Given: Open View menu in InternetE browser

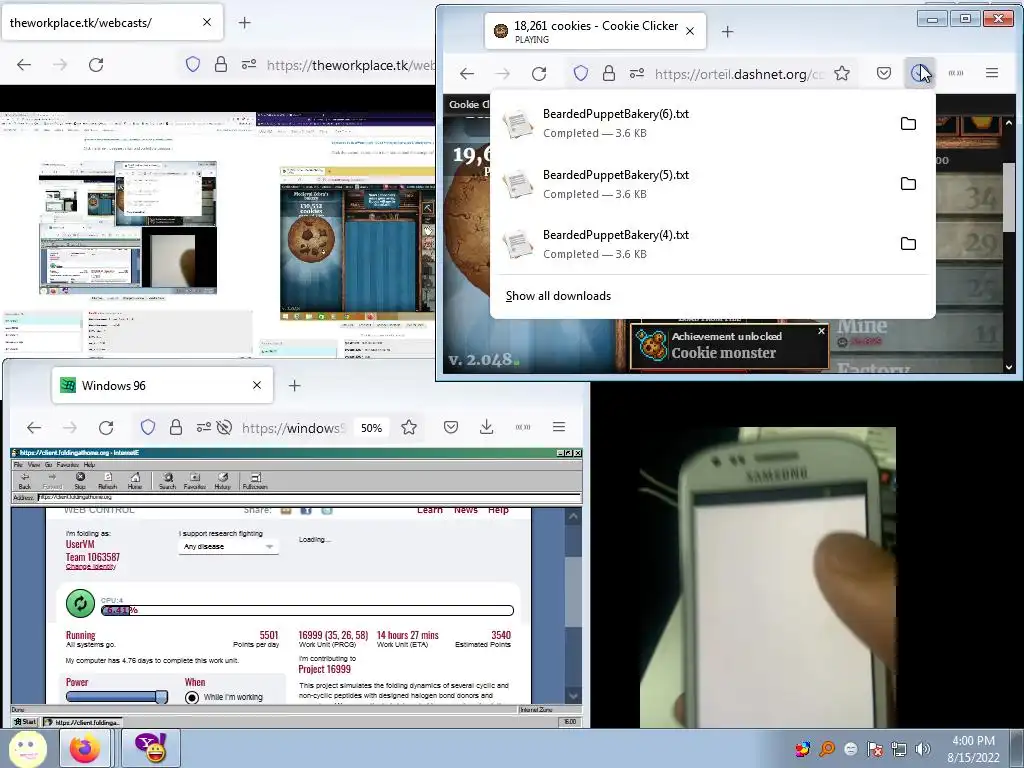Looking at the screenshot, I should (34, 465).
